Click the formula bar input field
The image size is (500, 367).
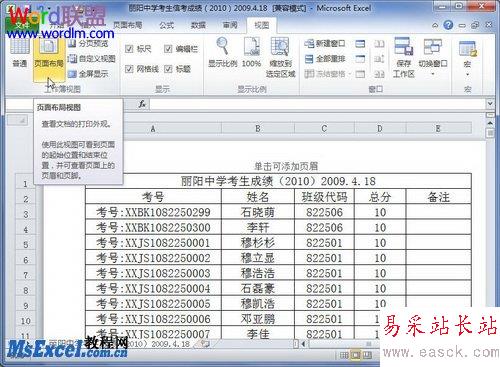pyautogui.click(x=318, y=104)
